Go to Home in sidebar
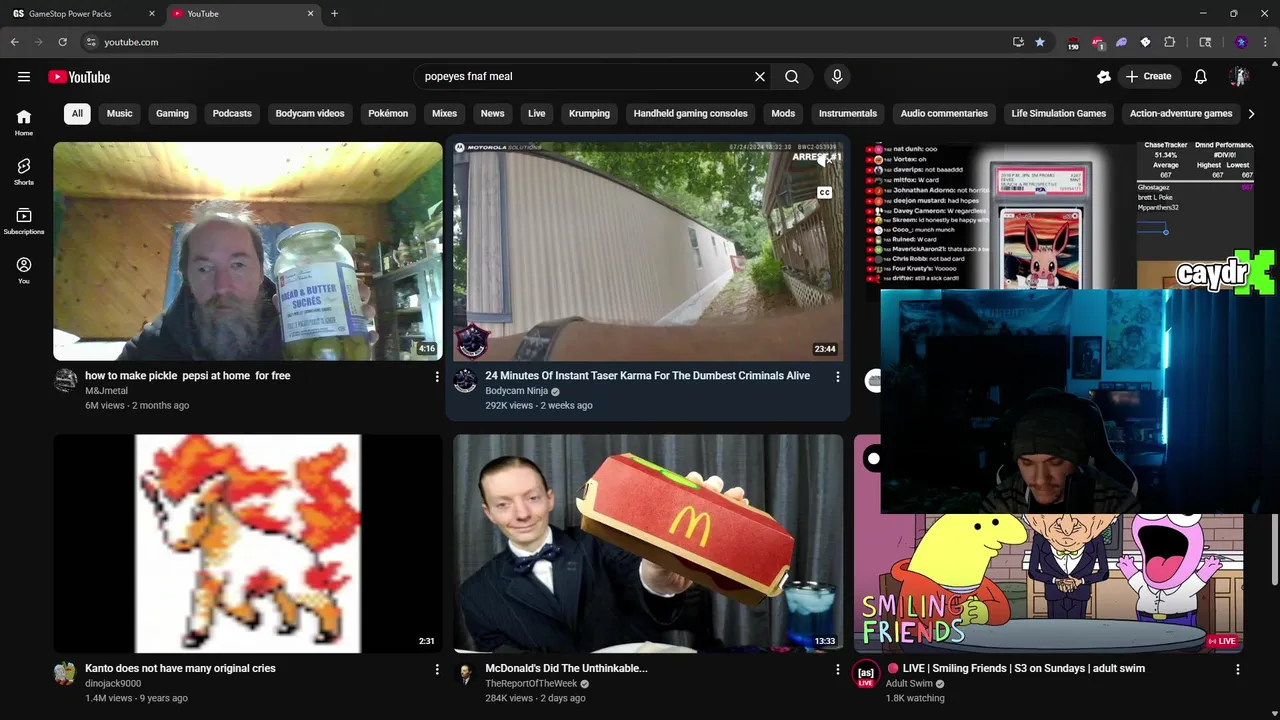 click(x=24, y=122)
